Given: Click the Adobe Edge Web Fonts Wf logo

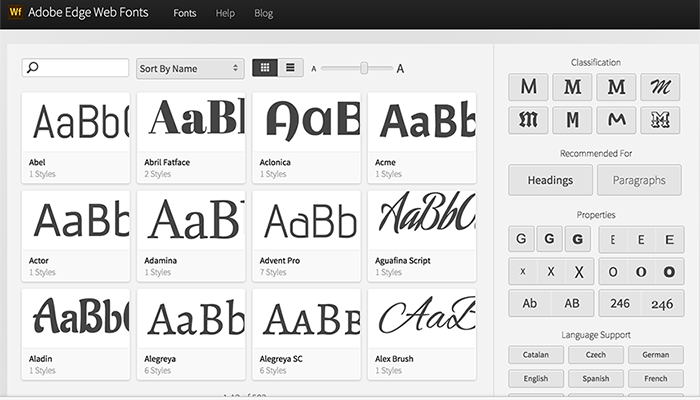Looking at the screenshot, I should (16, 12).
